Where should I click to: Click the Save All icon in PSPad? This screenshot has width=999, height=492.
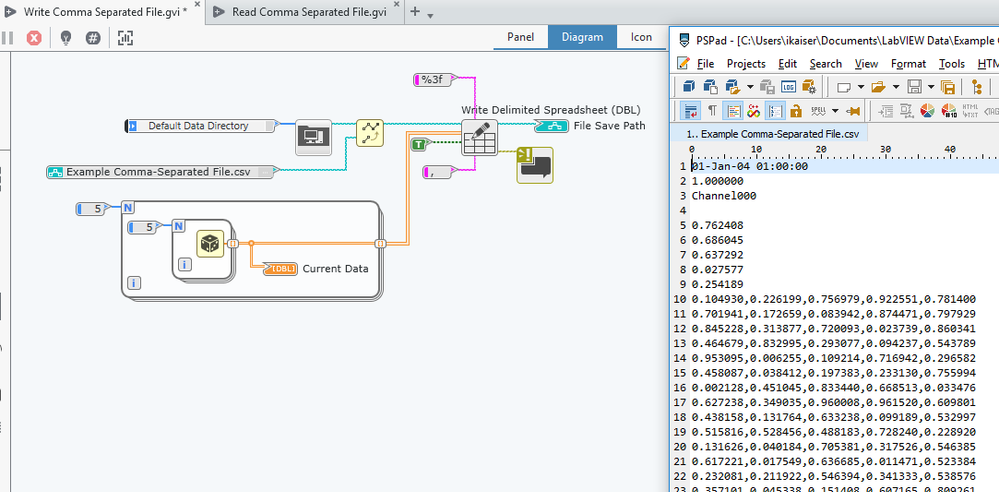coord(947,86)
